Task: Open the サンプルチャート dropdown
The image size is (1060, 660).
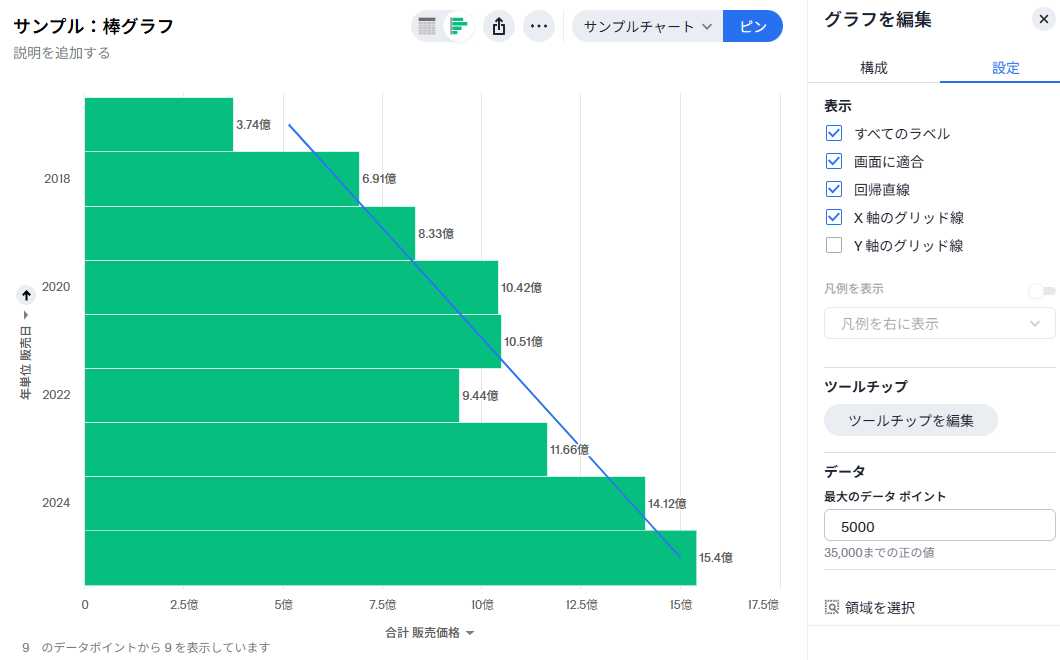Action: pos(647,26)
